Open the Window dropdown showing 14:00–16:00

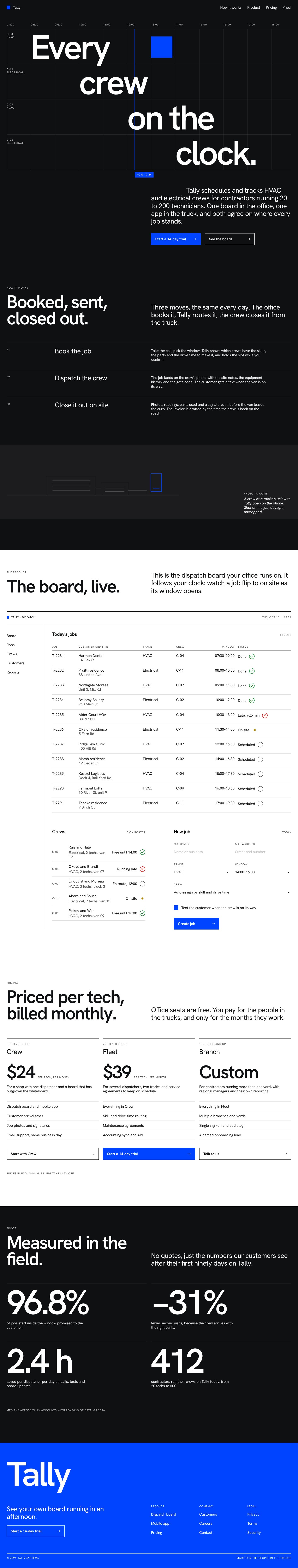[x=263, y=872]
